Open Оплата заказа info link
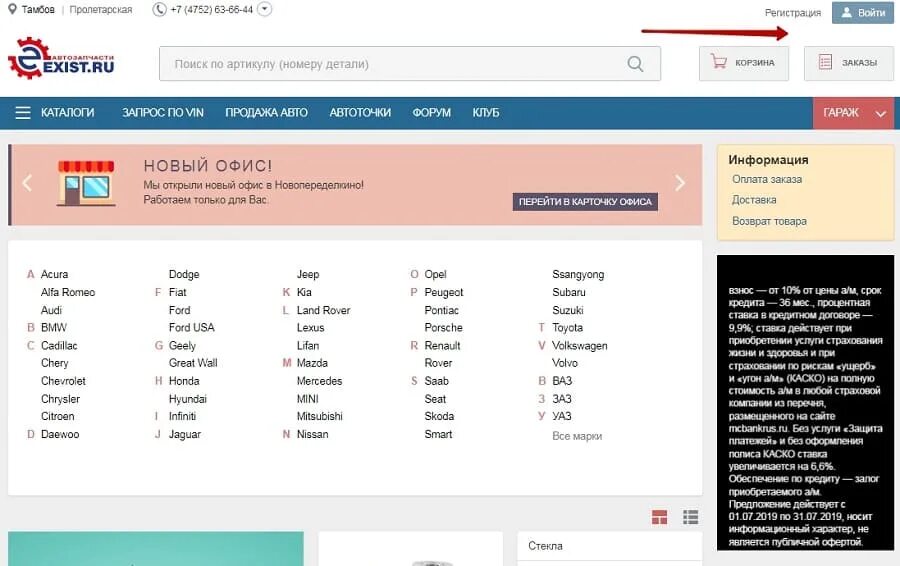Viewport: 900px width, 566px height. pyautogui.click(x=767, y=179)
